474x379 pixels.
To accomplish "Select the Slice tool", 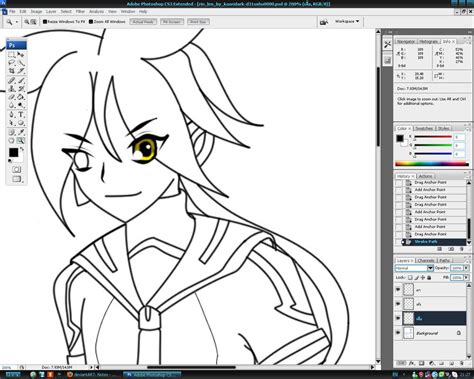I will [x=21, y=71].
